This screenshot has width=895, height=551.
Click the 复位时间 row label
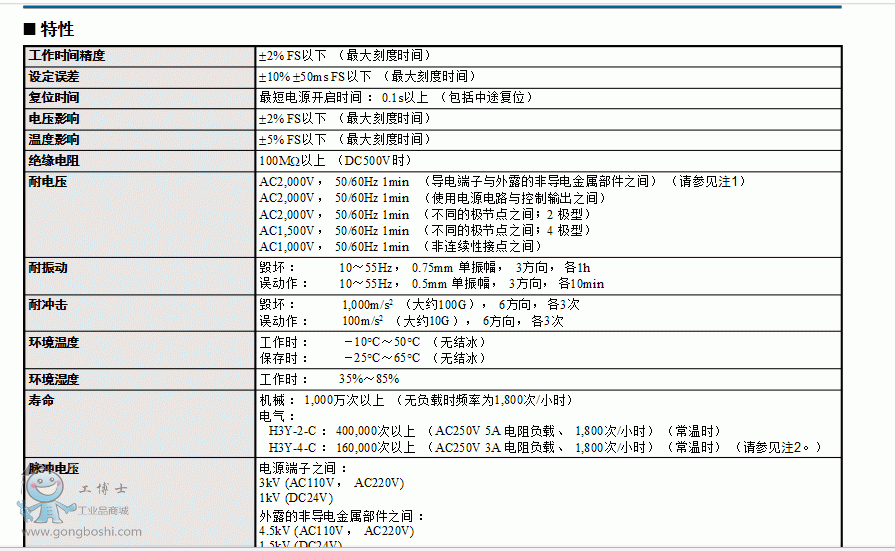(x=54, y=98)
